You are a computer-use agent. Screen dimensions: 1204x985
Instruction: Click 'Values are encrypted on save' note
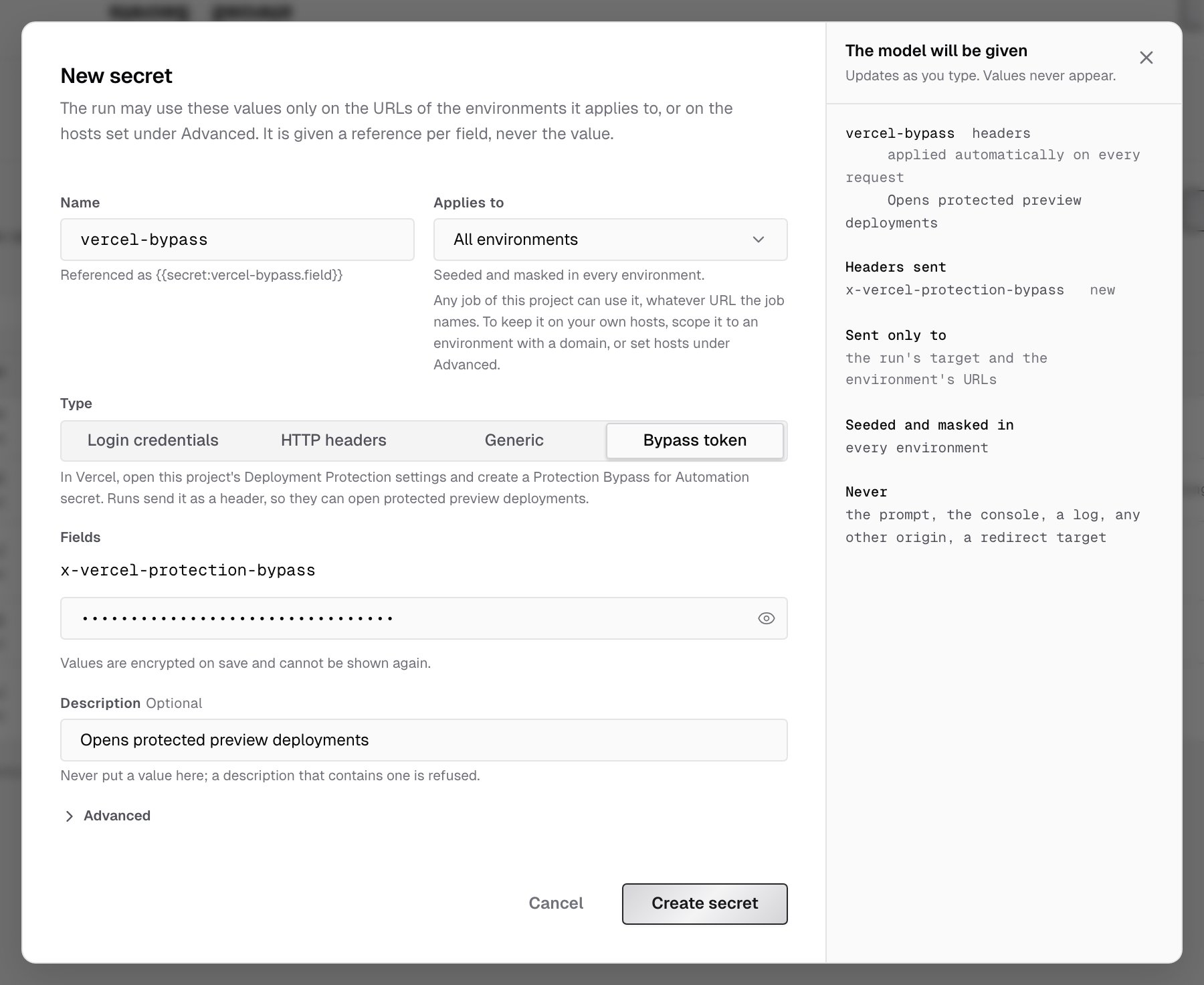pos(245,663)
